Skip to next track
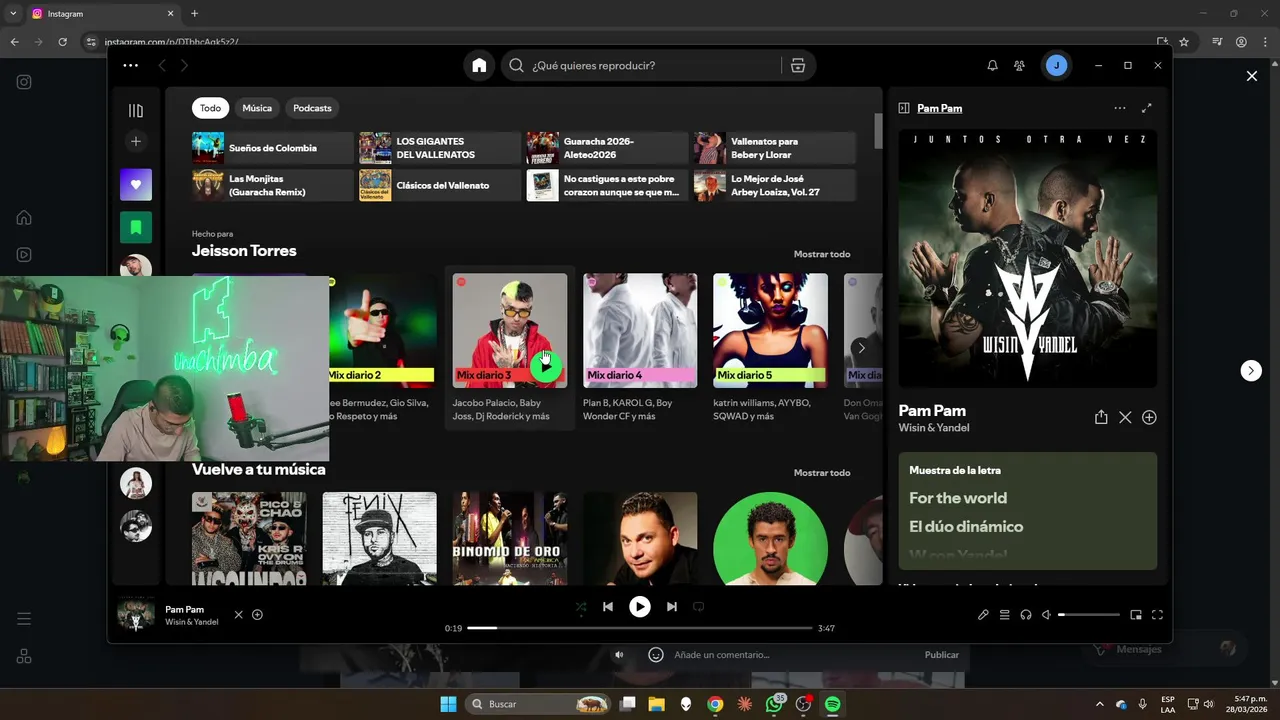Screen dimensions: 1280x720 (672, 606)
